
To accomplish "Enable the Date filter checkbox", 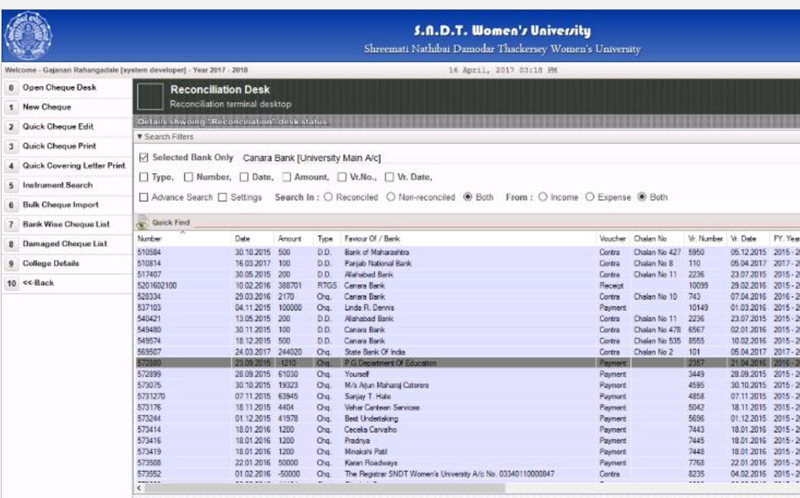I will click(x=244, y=177).
